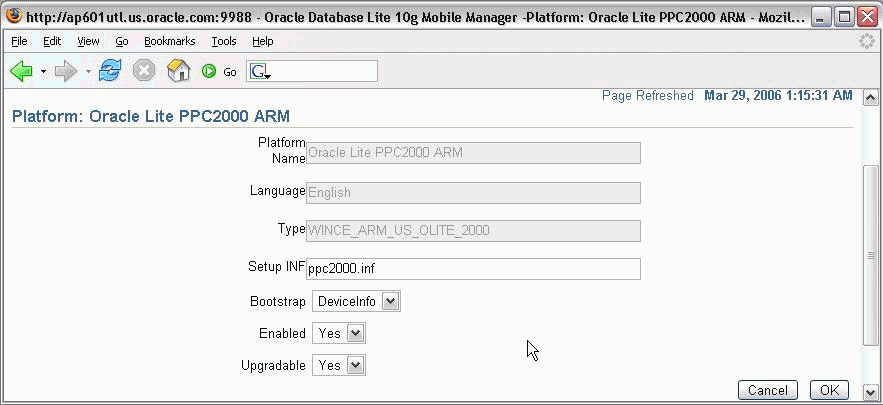Click the timestamp 'Mar 29, 2006 1:15:31 AM'
The image size is (883, 405).
[778, 96]
